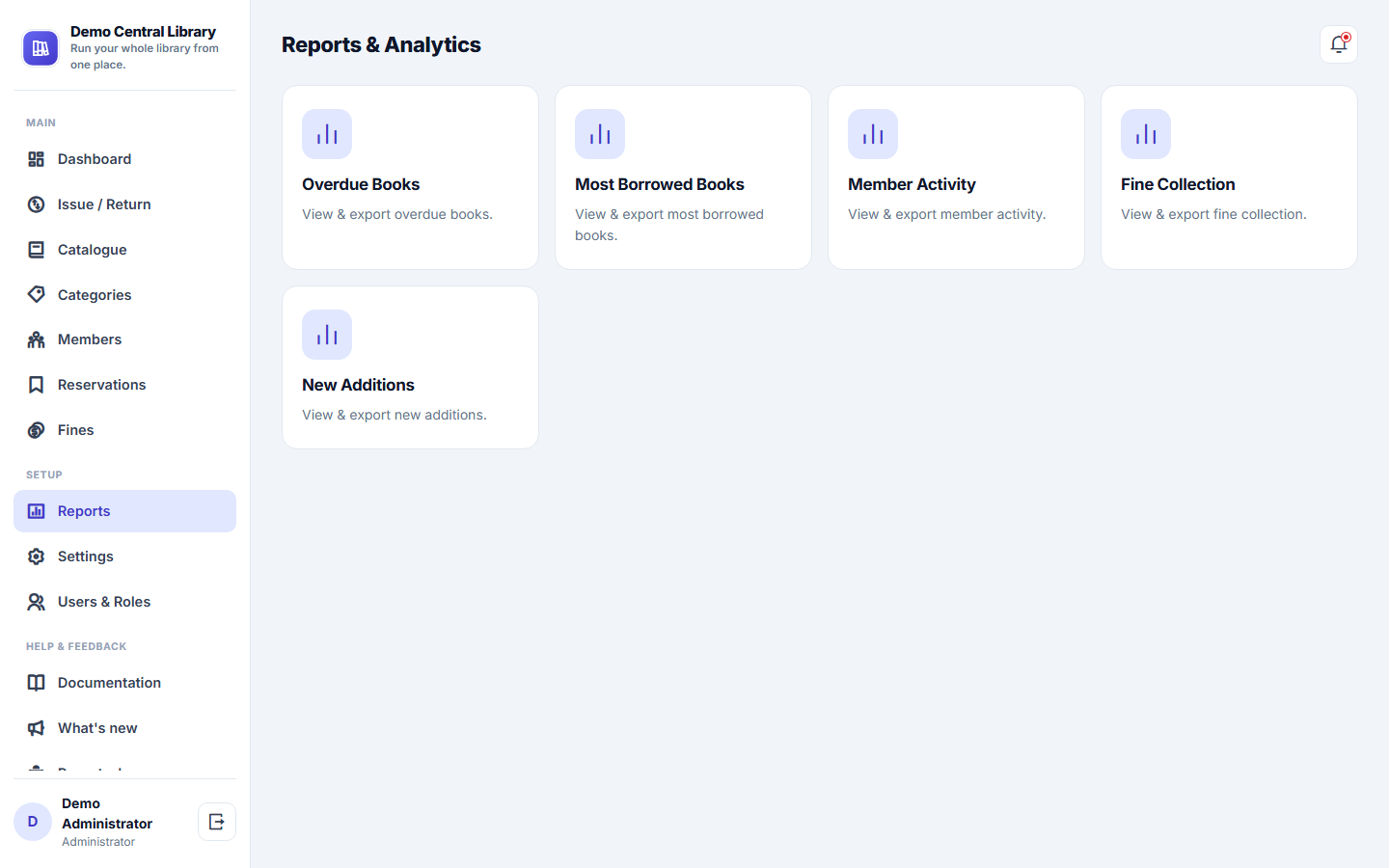Open the Documentation link
Screen dimensions: 1389x868
tap(124, 683)
